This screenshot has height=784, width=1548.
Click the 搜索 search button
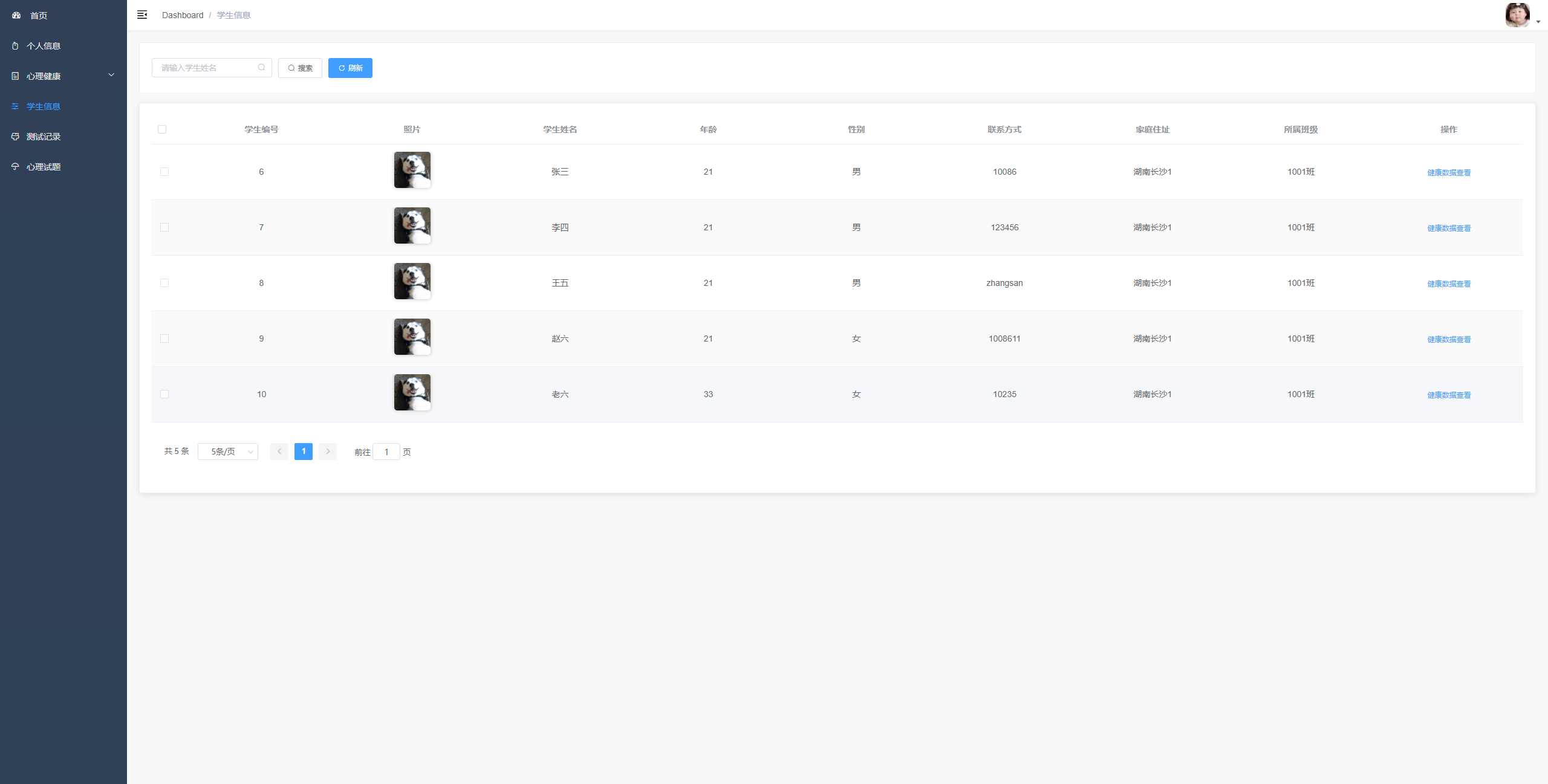point(300,68)
